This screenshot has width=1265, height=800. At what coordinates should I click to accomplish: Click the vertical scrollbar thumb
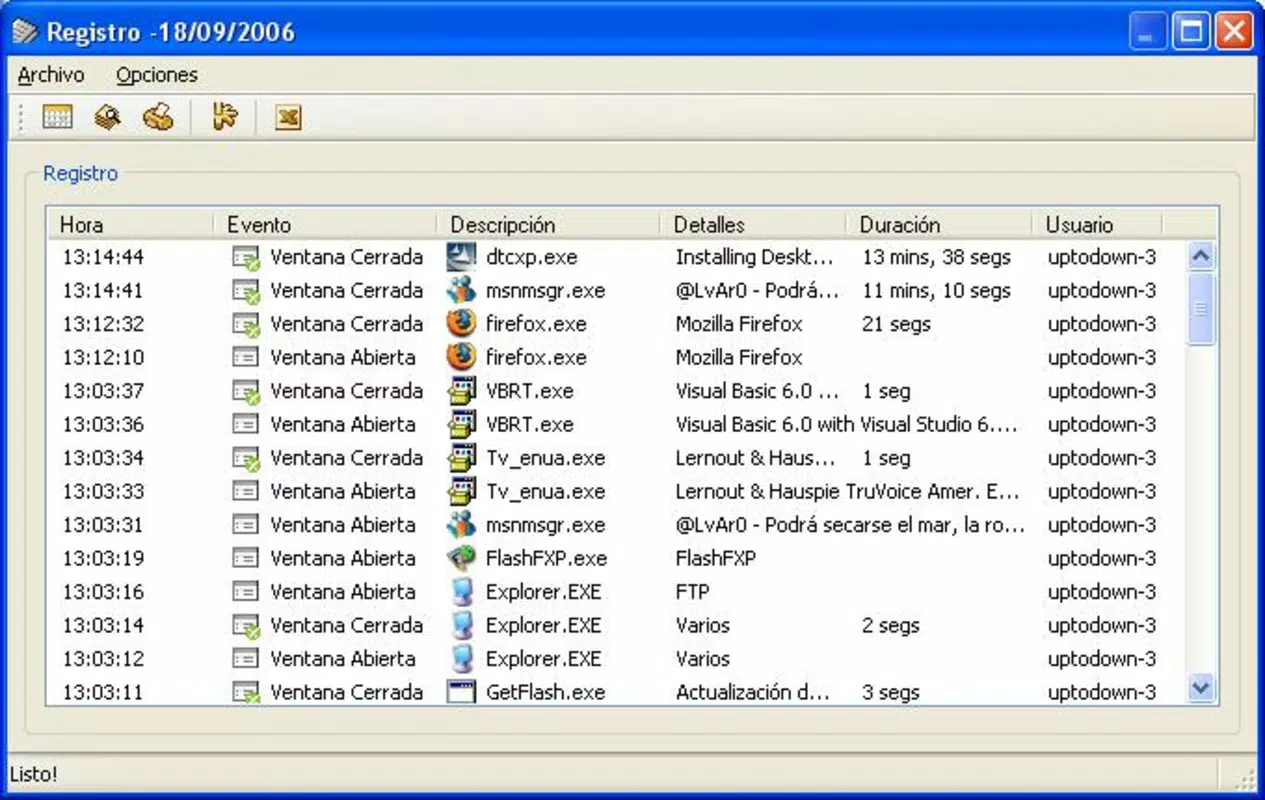pyautogui.click(x=1202, y=309)
